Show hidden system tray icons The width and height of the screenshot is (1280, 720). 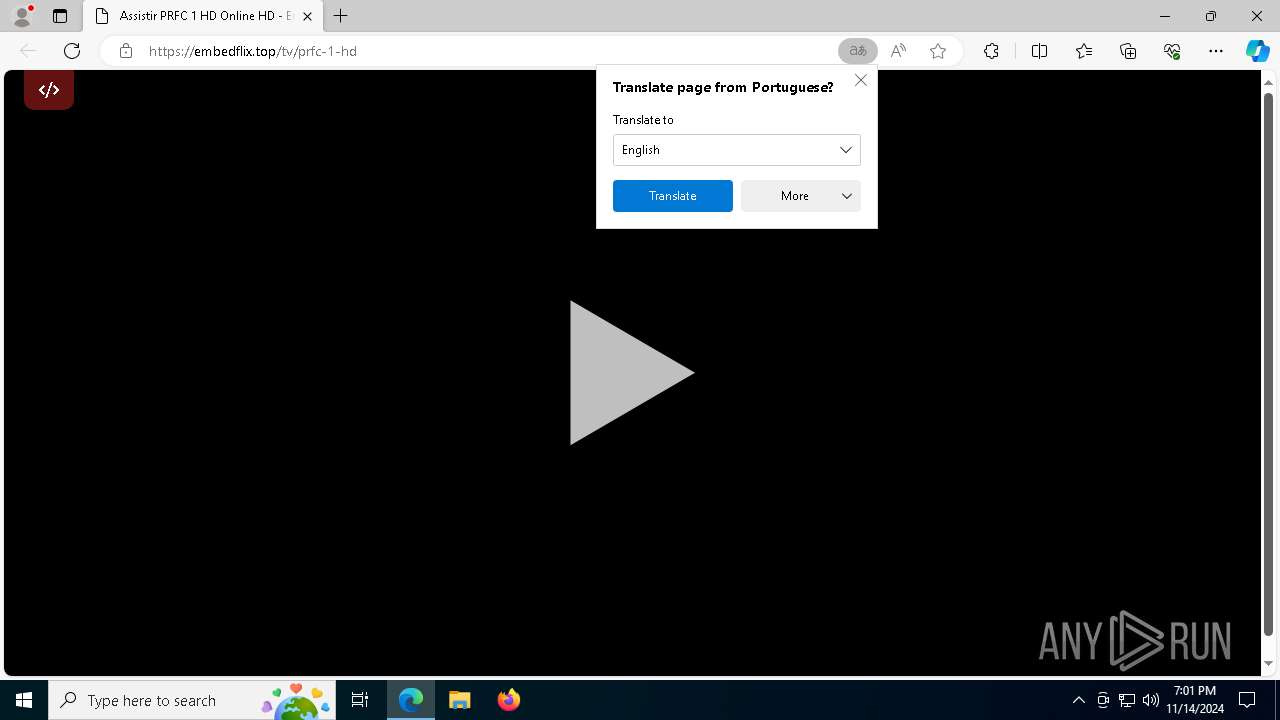coord(1078,700)
